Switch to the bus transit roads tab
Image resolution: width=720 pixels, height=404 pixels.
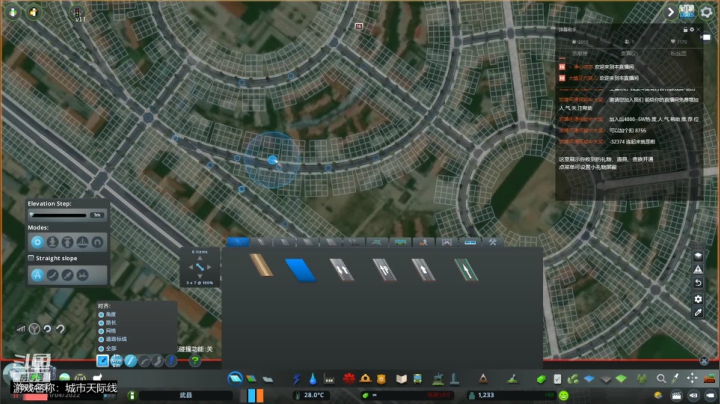click(x=400, y=242)
